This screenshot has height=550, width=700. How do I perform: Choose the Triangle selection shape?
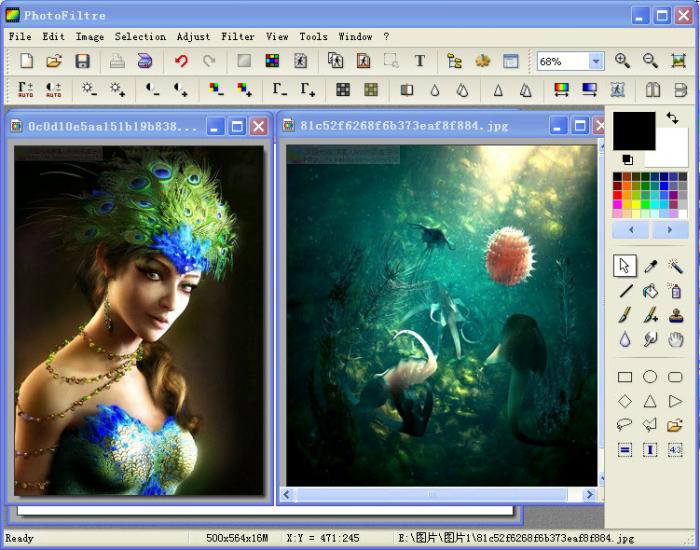click(x=650, y=401)
